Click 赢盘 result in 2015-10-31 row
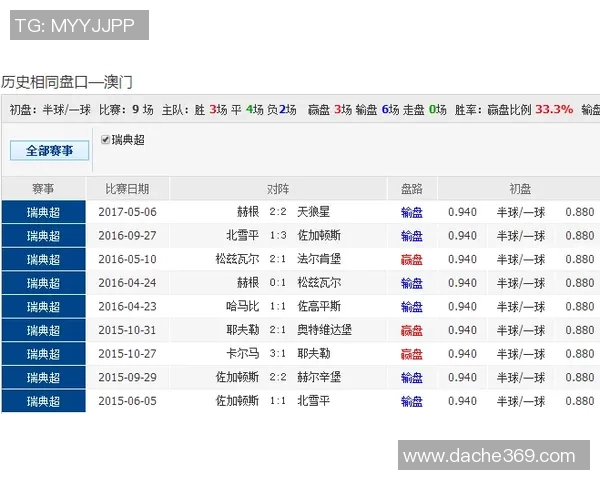The image size is (600, 480). click(x=412, y=331)
